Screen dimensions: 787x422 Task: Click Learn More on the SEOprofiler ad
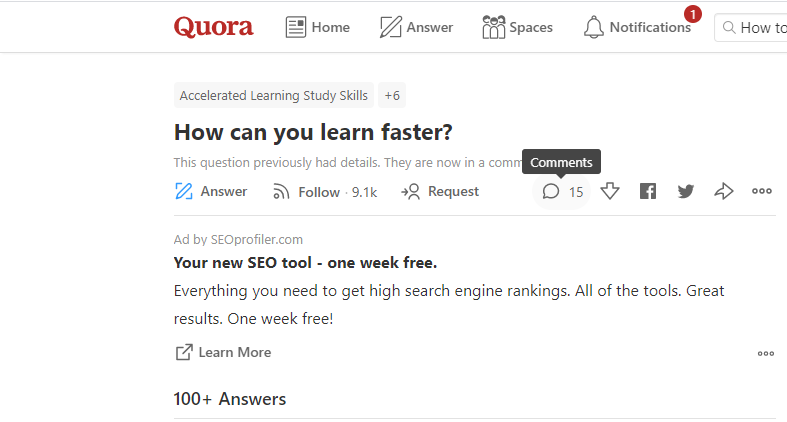223,352
